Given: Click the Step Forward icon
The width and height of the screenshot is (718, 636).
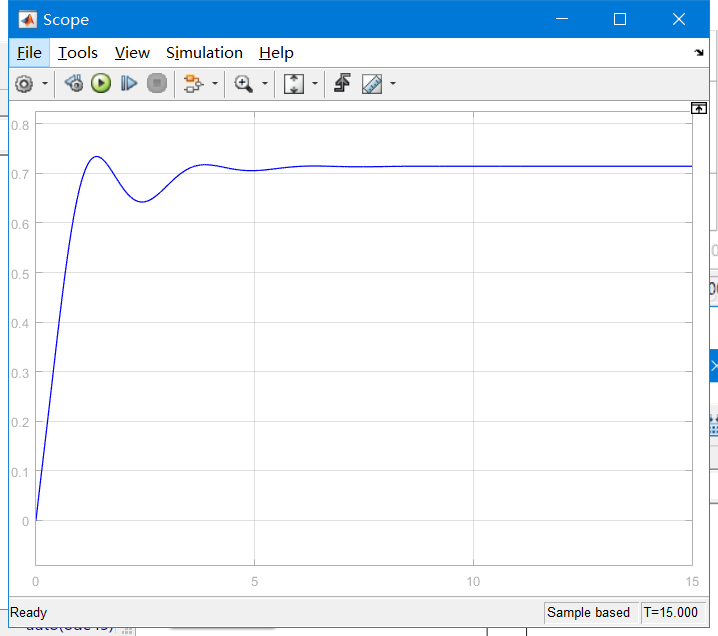Looking at the screenshot, I should coord(129,84).
